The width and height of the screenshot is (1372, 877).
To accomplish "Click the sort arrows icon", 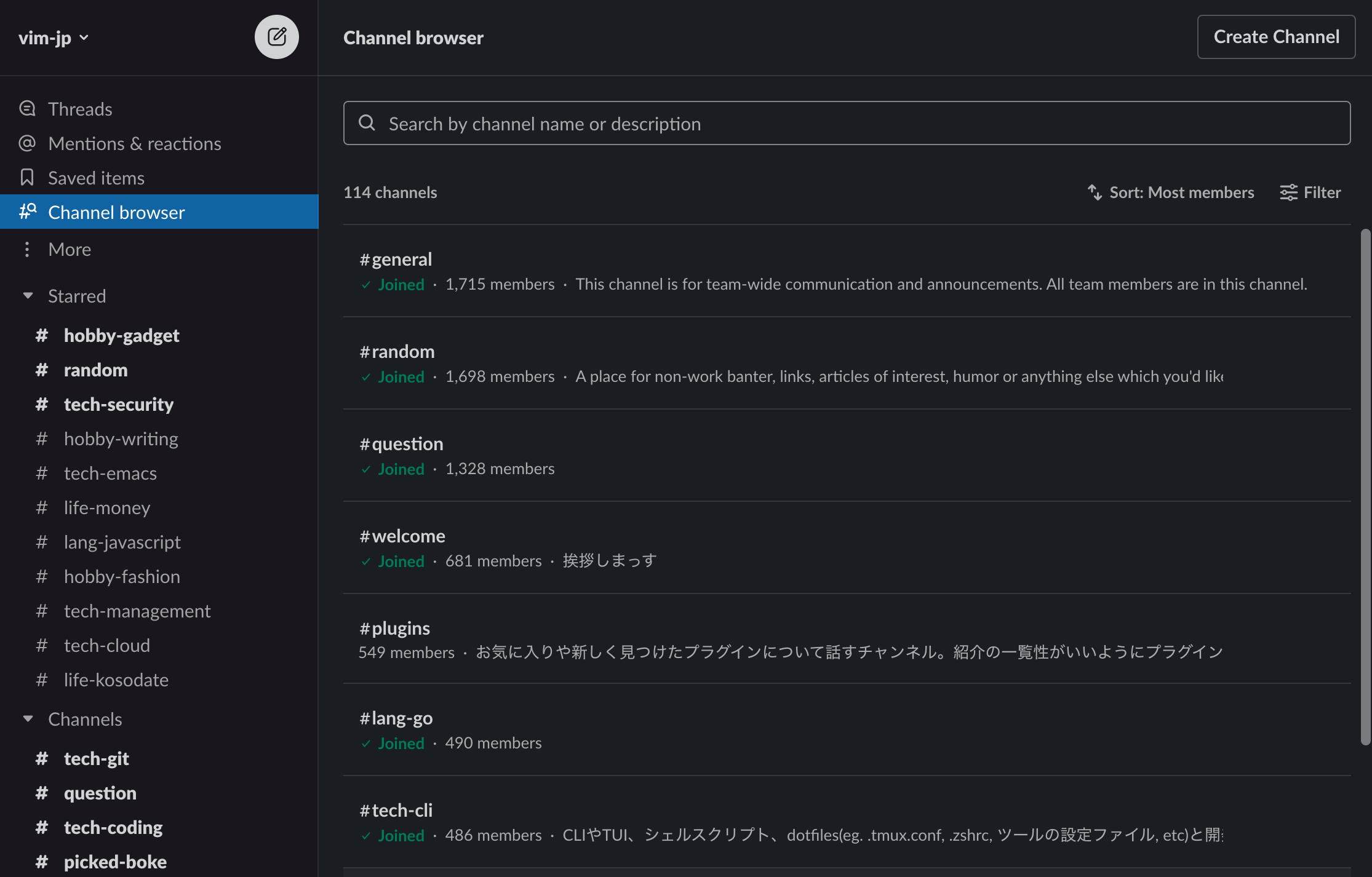I will [x=1095, y=192].
